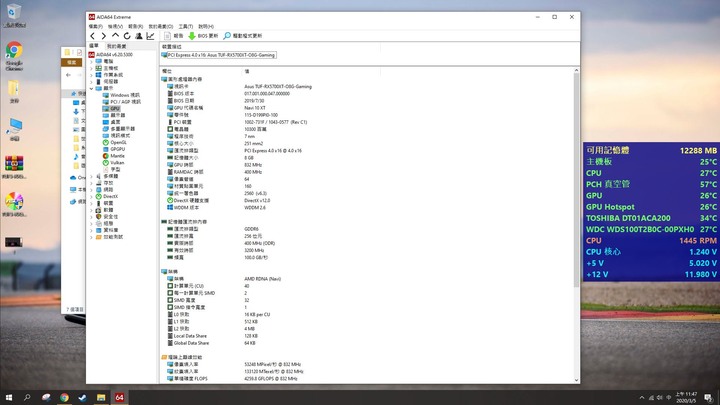Click value 115-D199PI0-100

point(261,115)
